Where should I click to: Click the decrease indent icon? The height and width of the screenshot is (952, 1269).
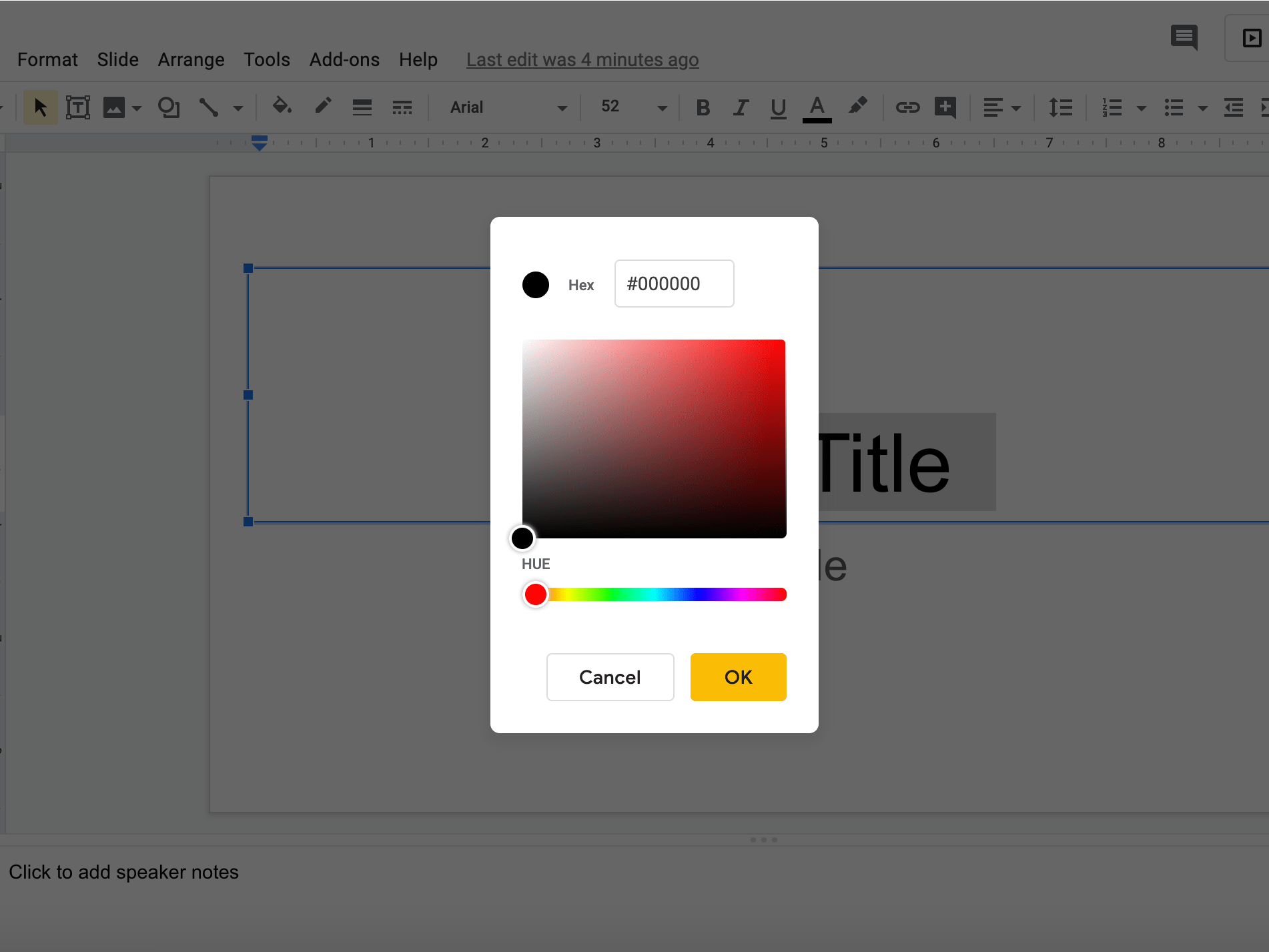pos(1234,107)
